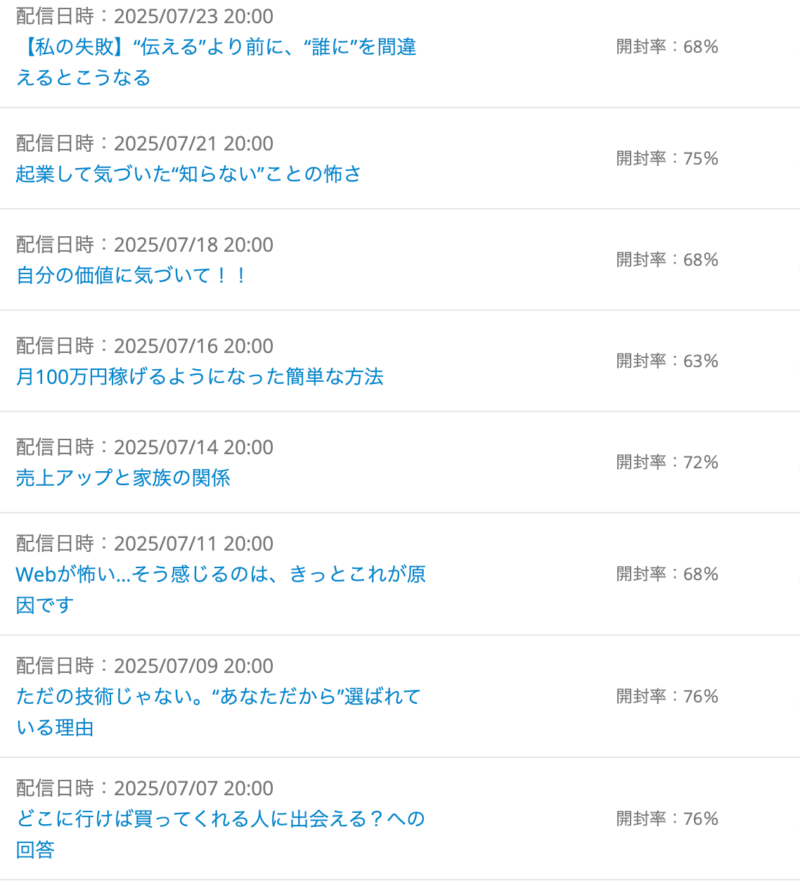Open the どこに行けば買ってくれる人に出会える？ email link
The height and width of the screenshot is (886, 800).
click(x=220, y=834)
